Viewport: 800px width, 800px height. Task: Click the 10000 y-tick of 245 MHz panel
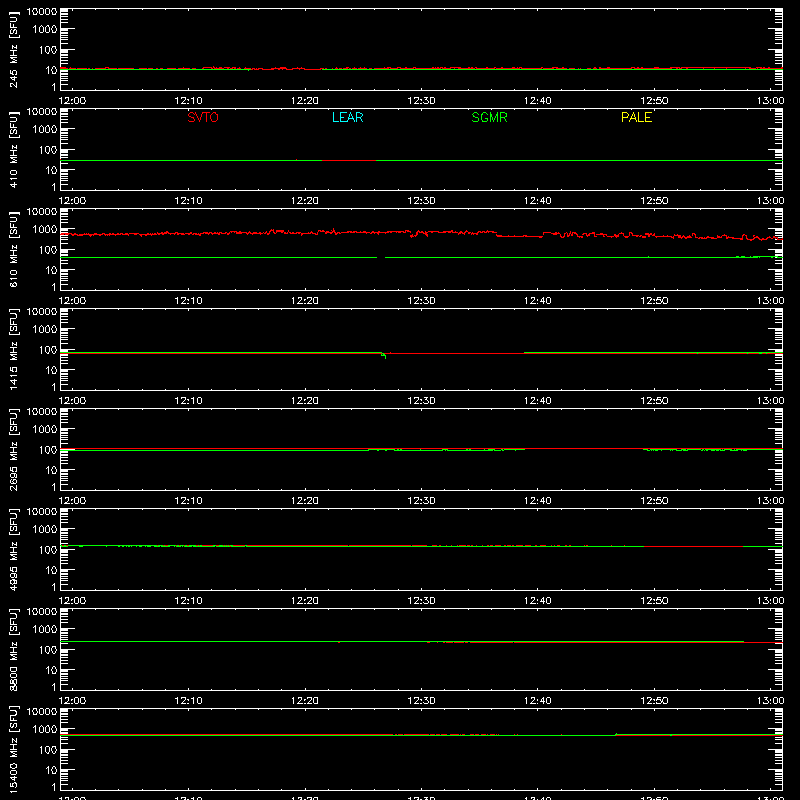click(x=42, y=12)
